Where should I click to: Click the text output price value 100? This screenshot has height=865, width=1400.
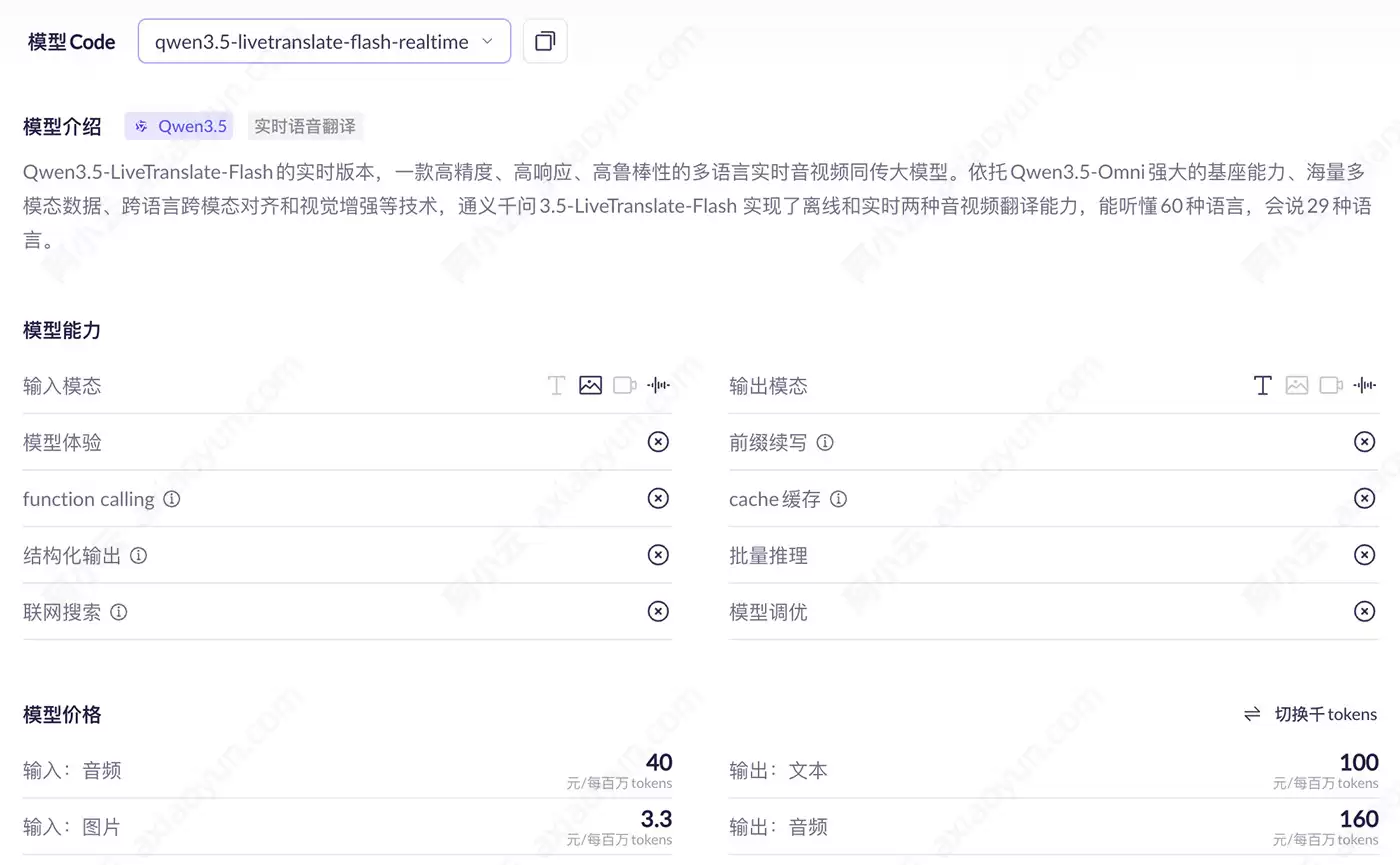pos(1359,762)
